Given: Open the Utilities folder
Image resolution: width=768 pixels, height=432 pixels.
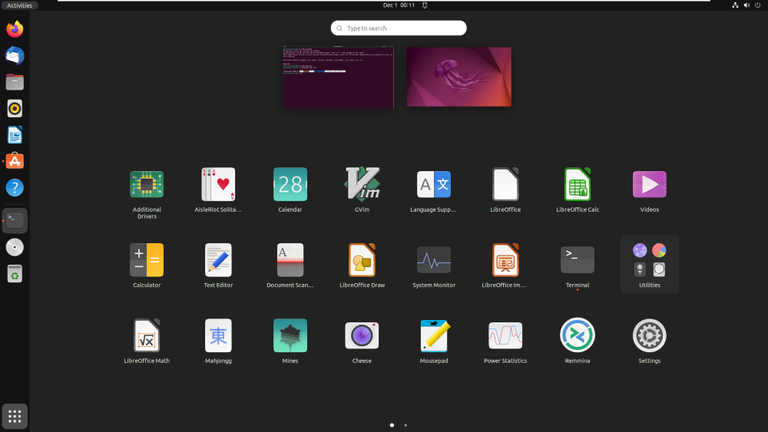Looking at the screenshot, I should pyautogui.click(x=649, y=264).
